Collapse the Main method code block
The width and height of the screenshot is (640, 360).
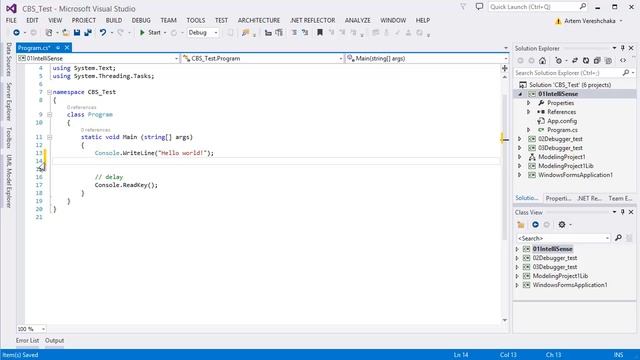pos(49,137)
